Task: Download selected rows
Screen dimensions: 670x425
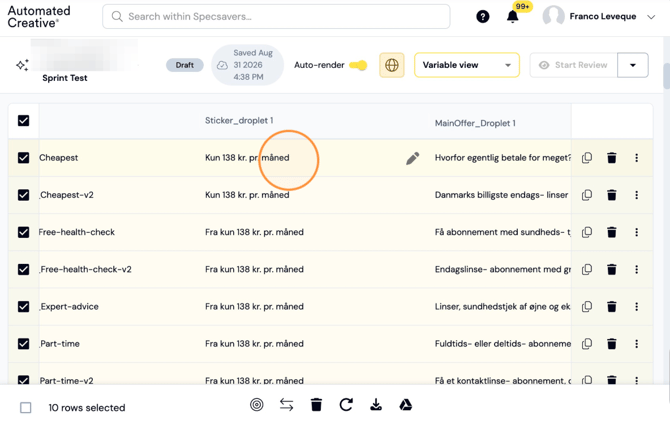Action: pos(376,404)
